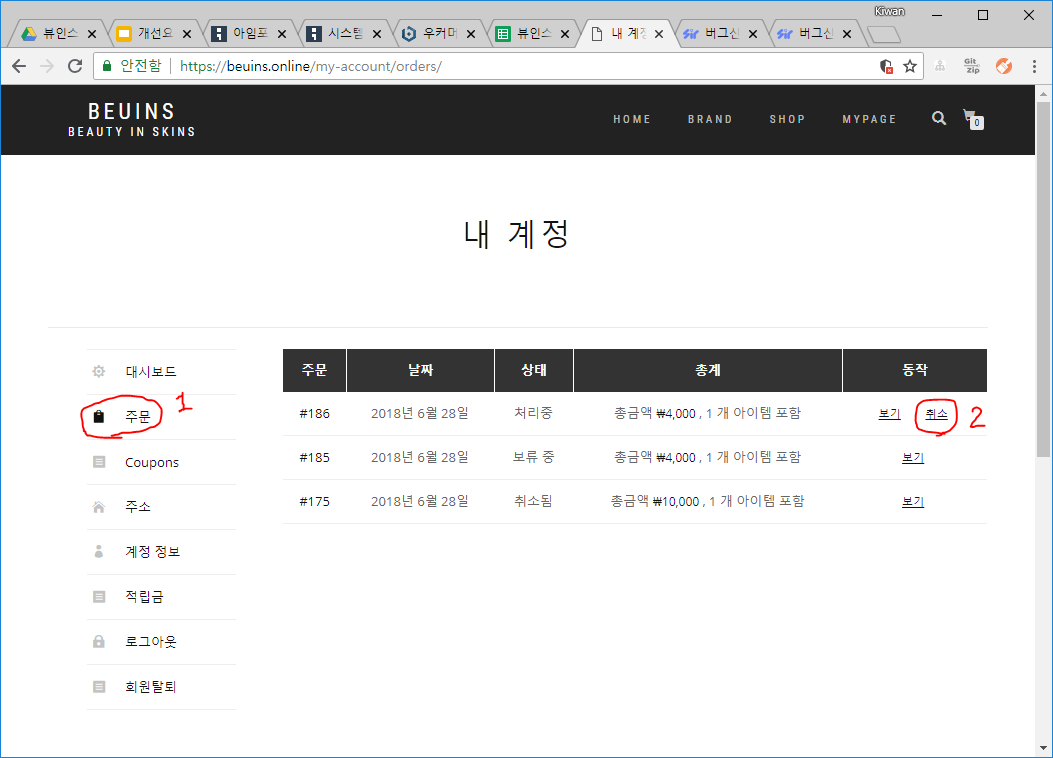Click the ₩10,000 total cell for order #175

706,501
